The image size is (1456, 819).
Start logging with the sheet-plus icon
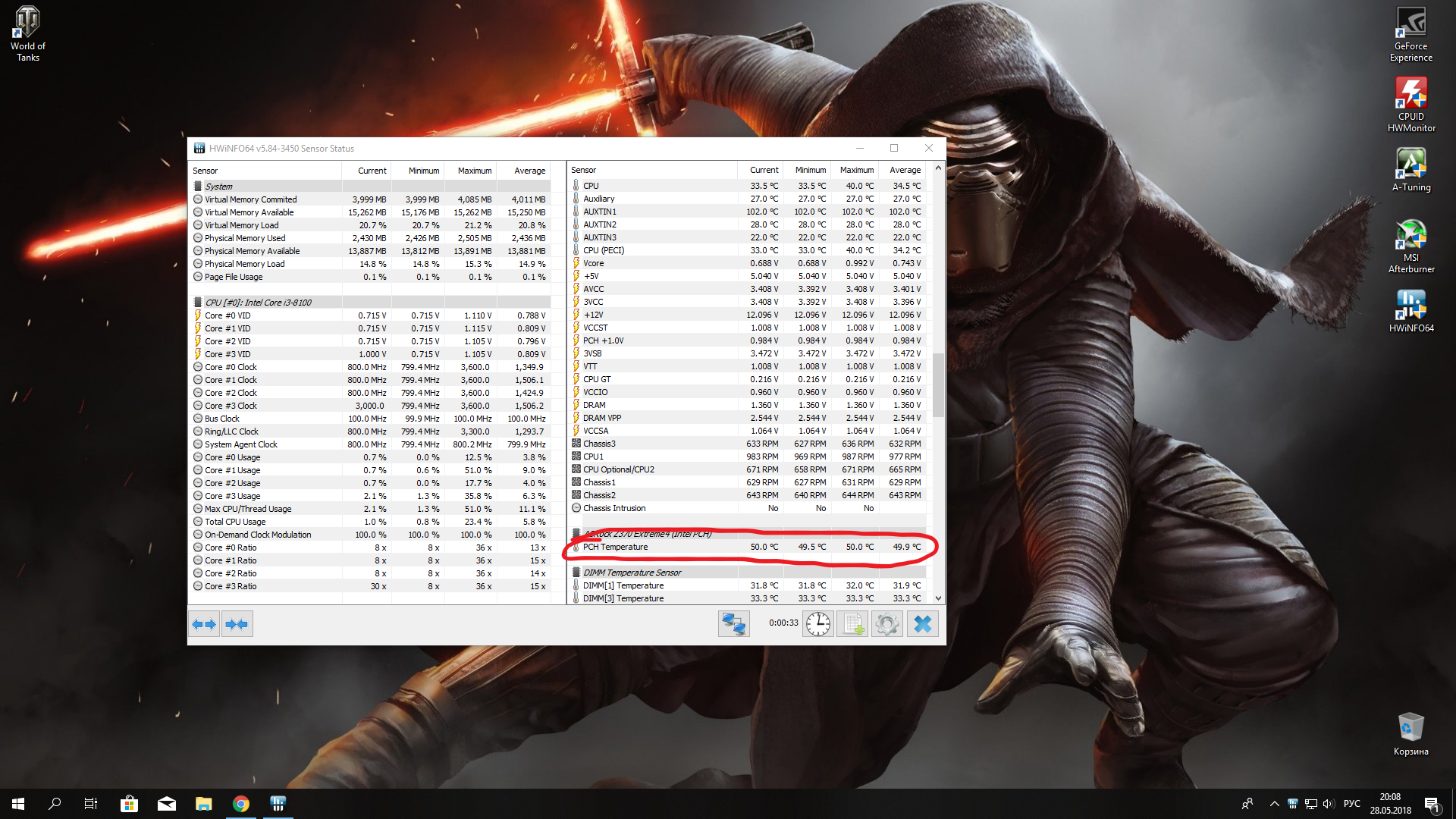pos(852,624)
